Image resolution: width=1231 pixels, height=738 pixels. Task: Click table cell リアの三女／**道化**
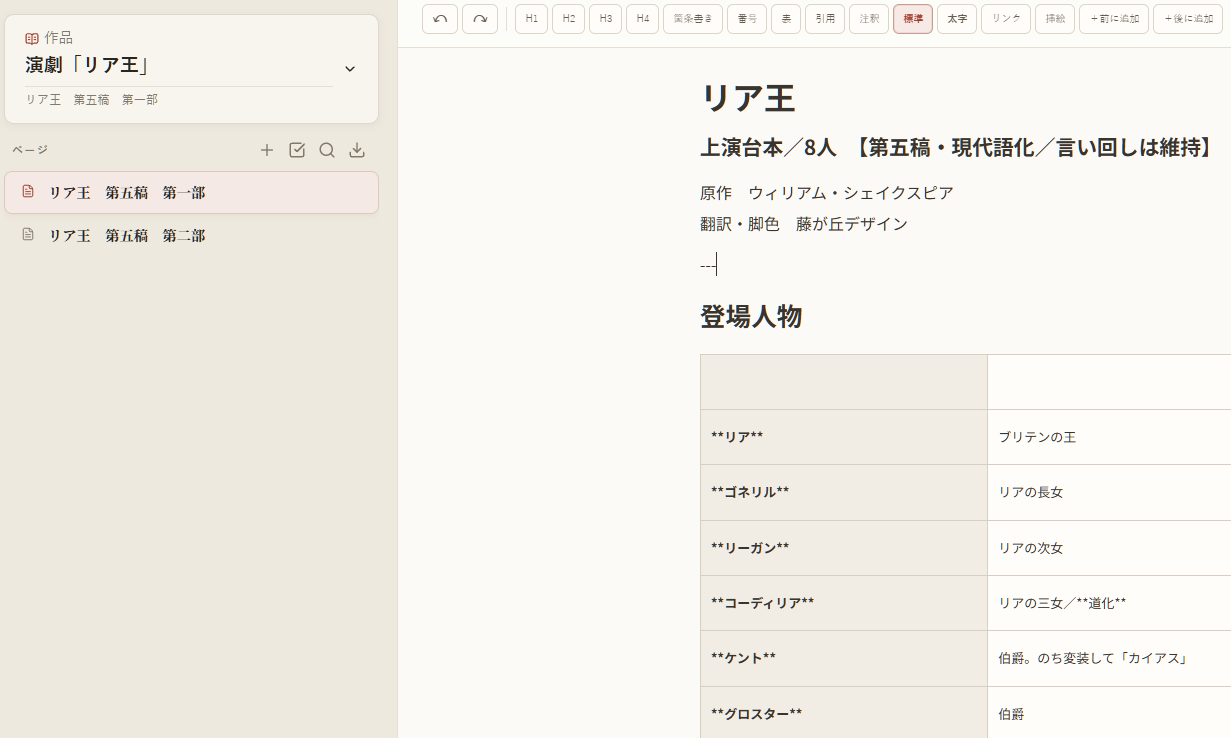click(1109, 603)
